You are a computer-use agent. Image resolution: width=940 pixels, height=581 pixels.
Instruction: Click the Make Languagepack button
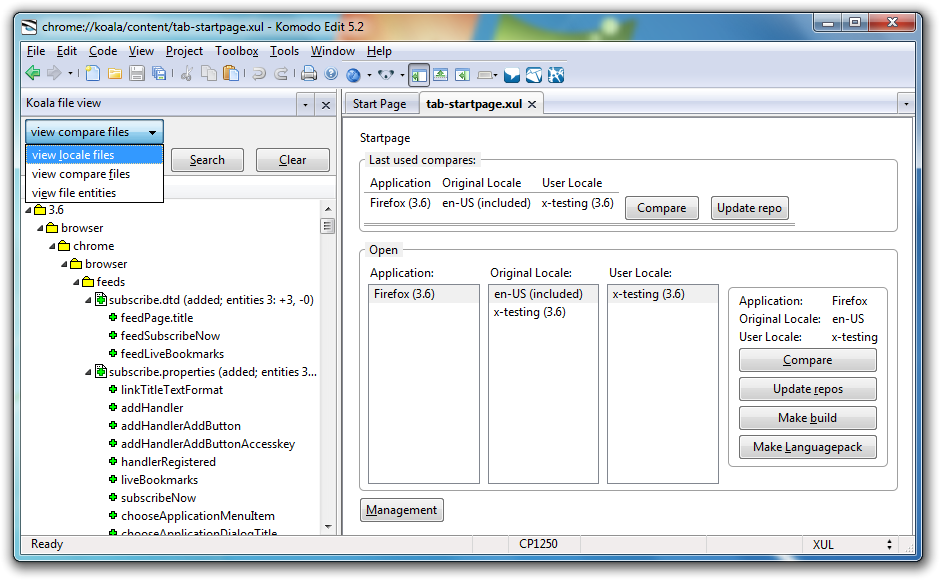(808, 447)
